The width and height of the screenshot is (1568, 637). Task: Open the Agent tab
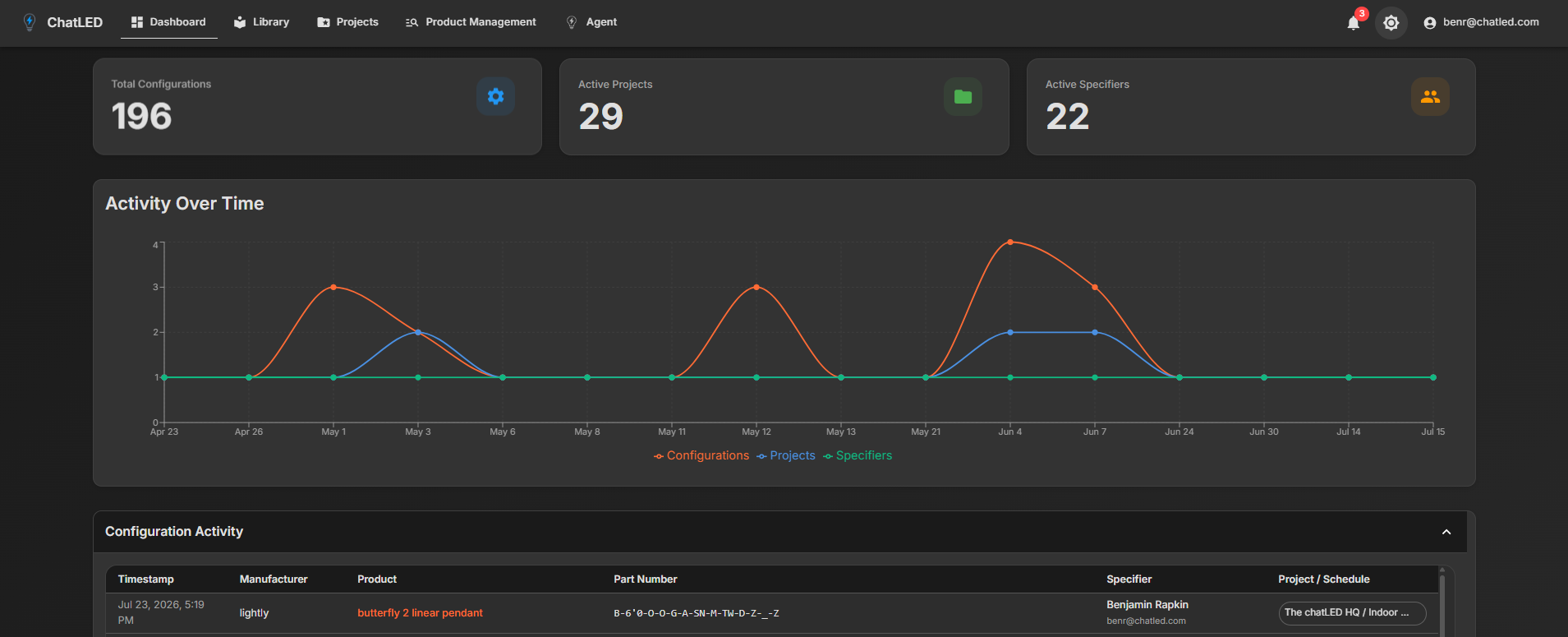pos(591,22)
